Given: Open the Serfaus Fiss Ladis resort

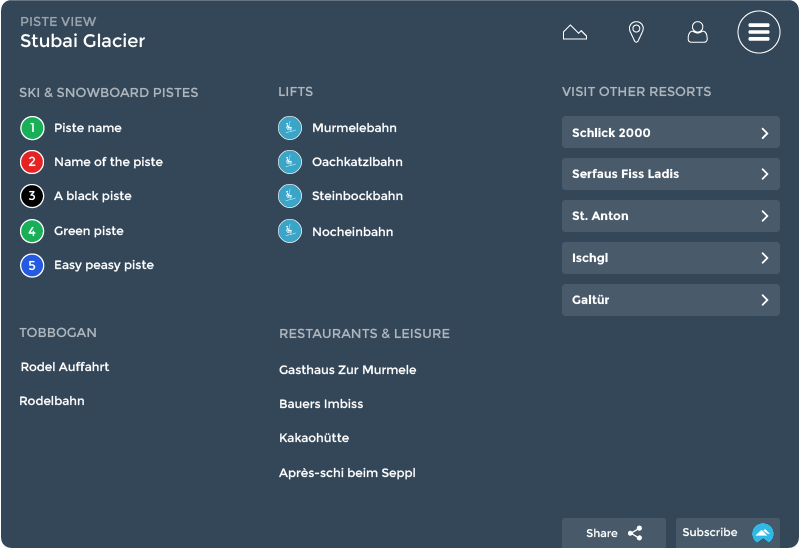Looking at the screenshot, I should click(x=670, y=174).
